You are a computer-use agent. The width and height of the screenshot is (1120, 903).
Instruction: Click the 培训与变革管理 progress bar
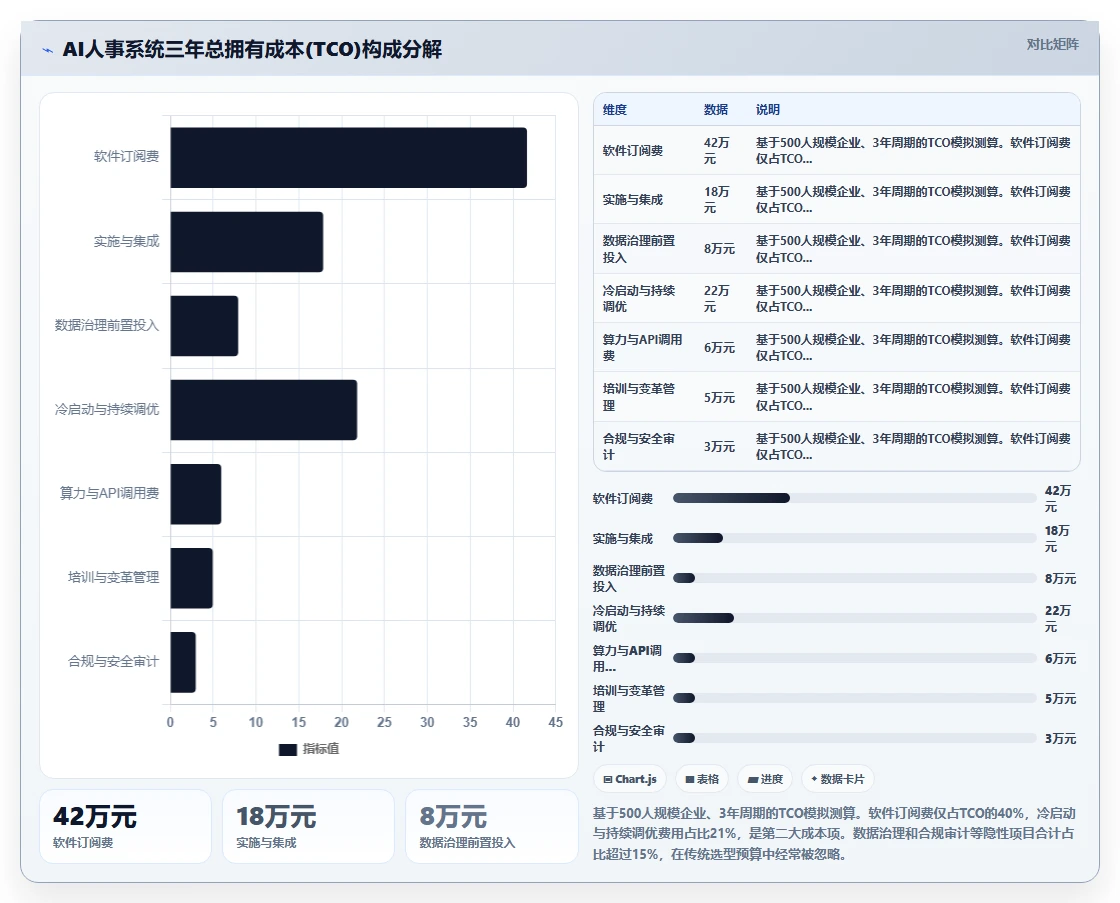click(x=854, y=698)
